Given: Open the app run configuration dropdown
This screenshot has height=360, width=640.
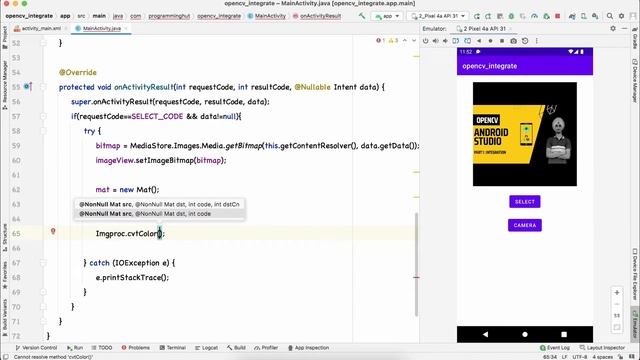Looking at the screenshot, I should [x=387, y=16].
